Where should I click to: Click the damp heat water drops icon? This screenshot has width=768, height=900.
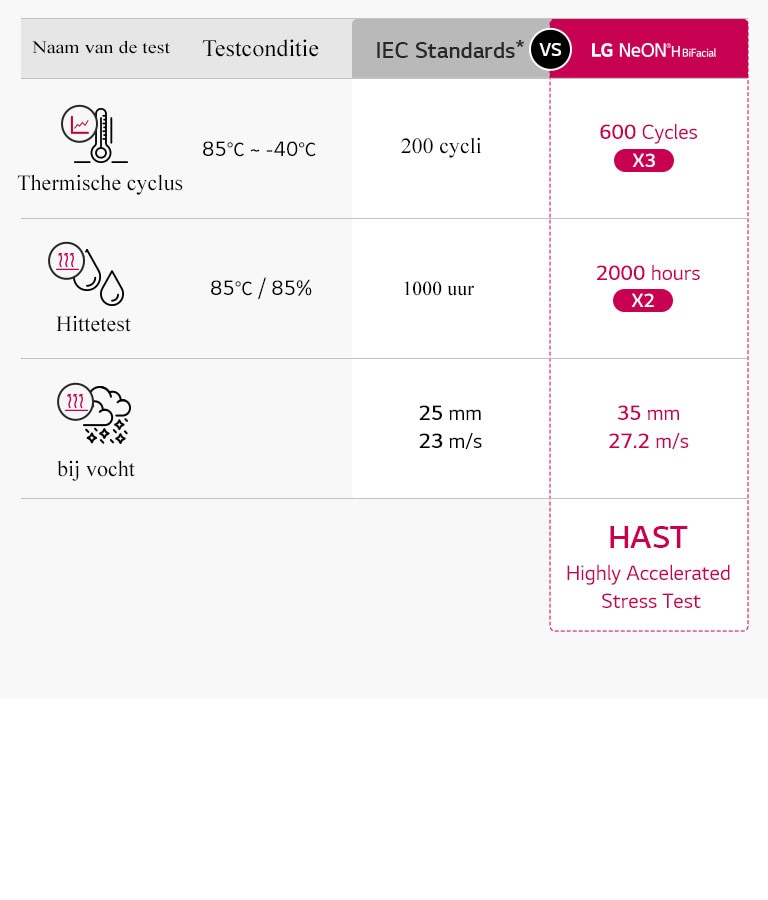[x=87, y=273]
